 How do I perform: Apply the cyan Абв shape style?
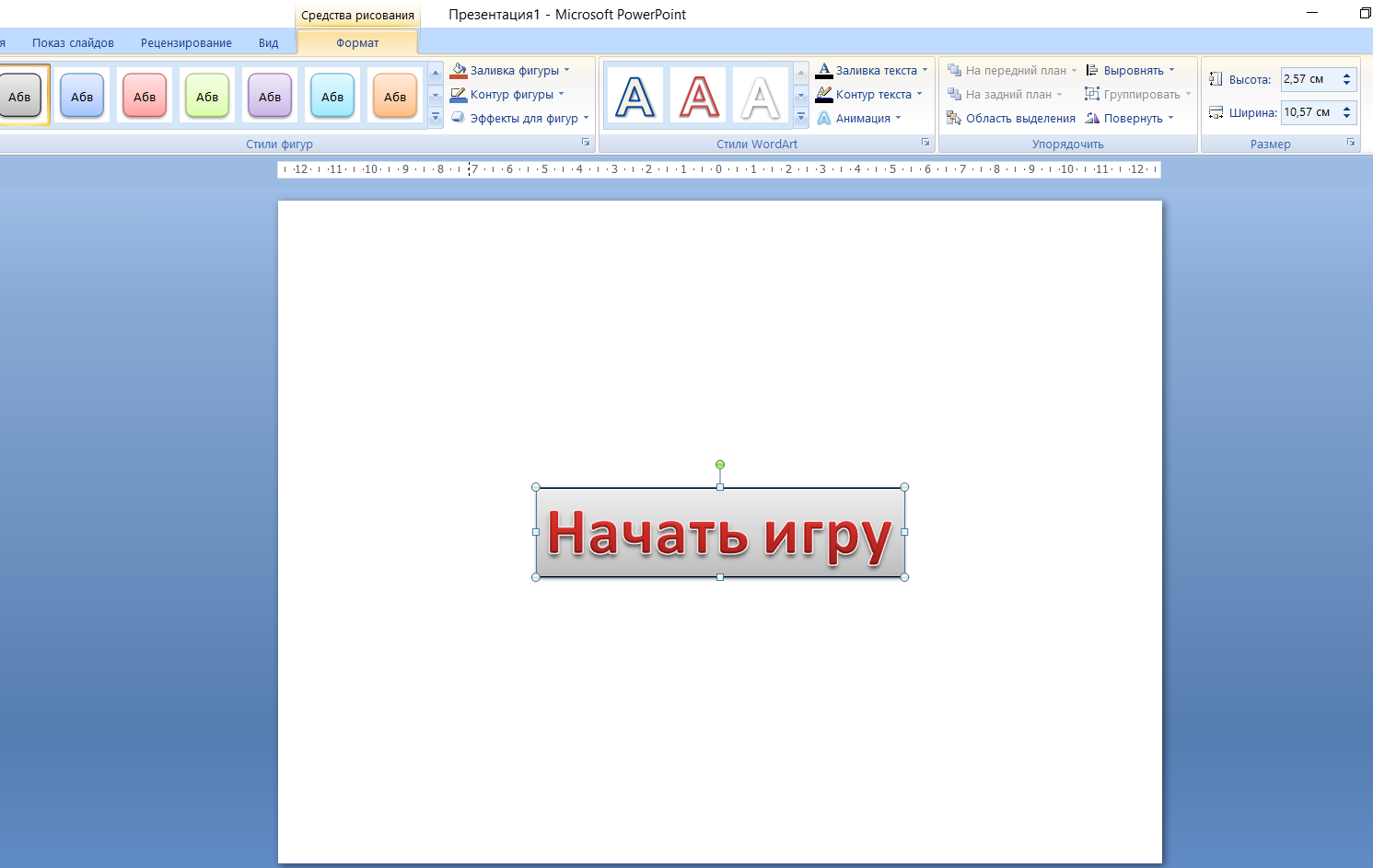(332, 96)
